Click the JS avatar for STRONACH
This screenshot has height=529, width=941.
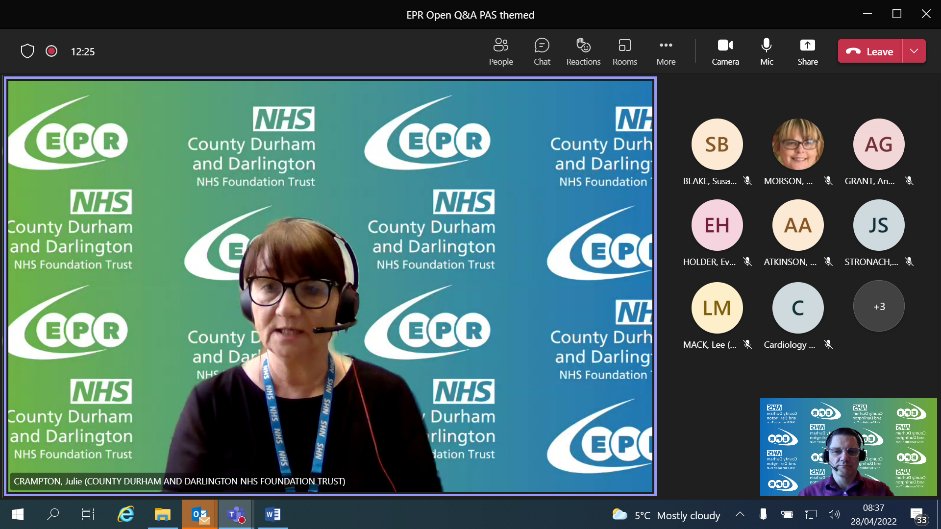point(879,225)
